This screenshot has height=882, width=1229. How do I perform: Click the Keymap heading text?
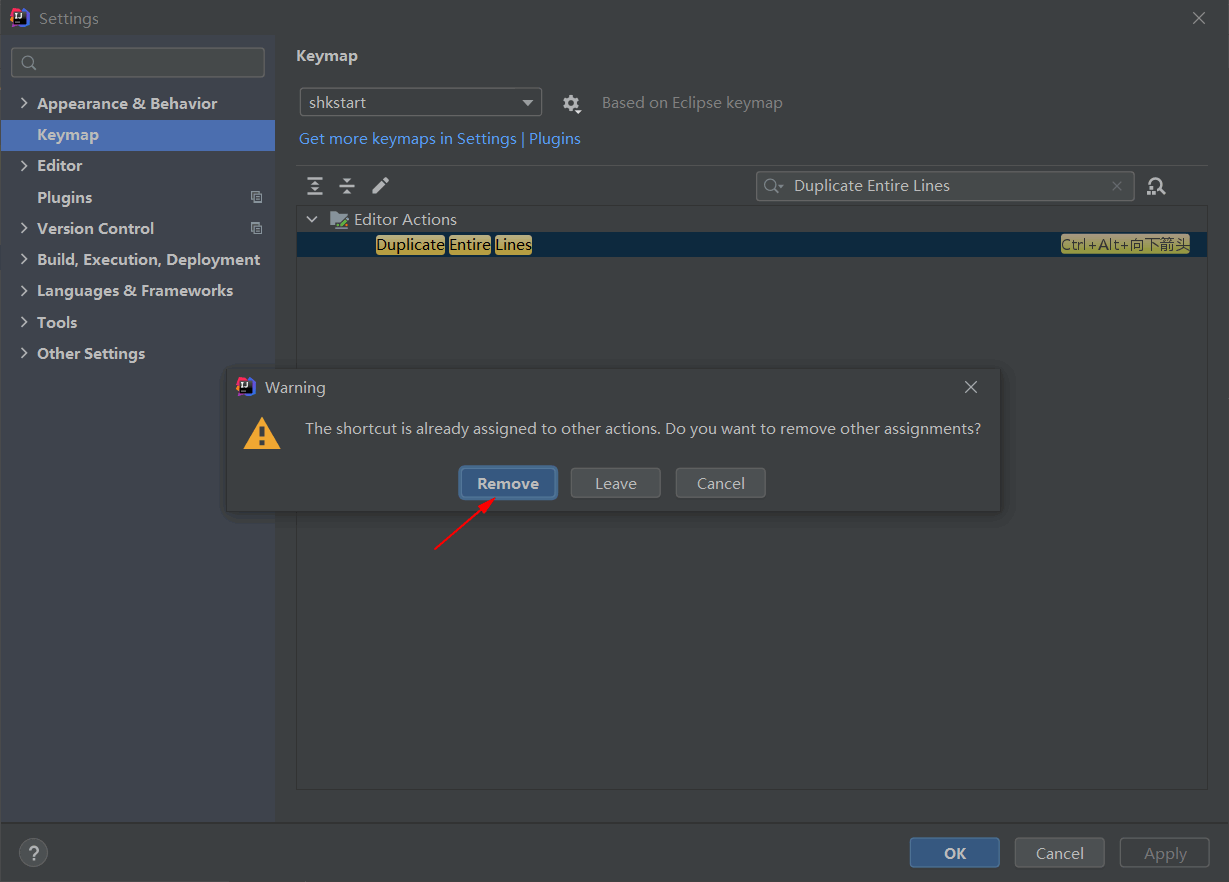pyautogui.click(x=327, y=56)
